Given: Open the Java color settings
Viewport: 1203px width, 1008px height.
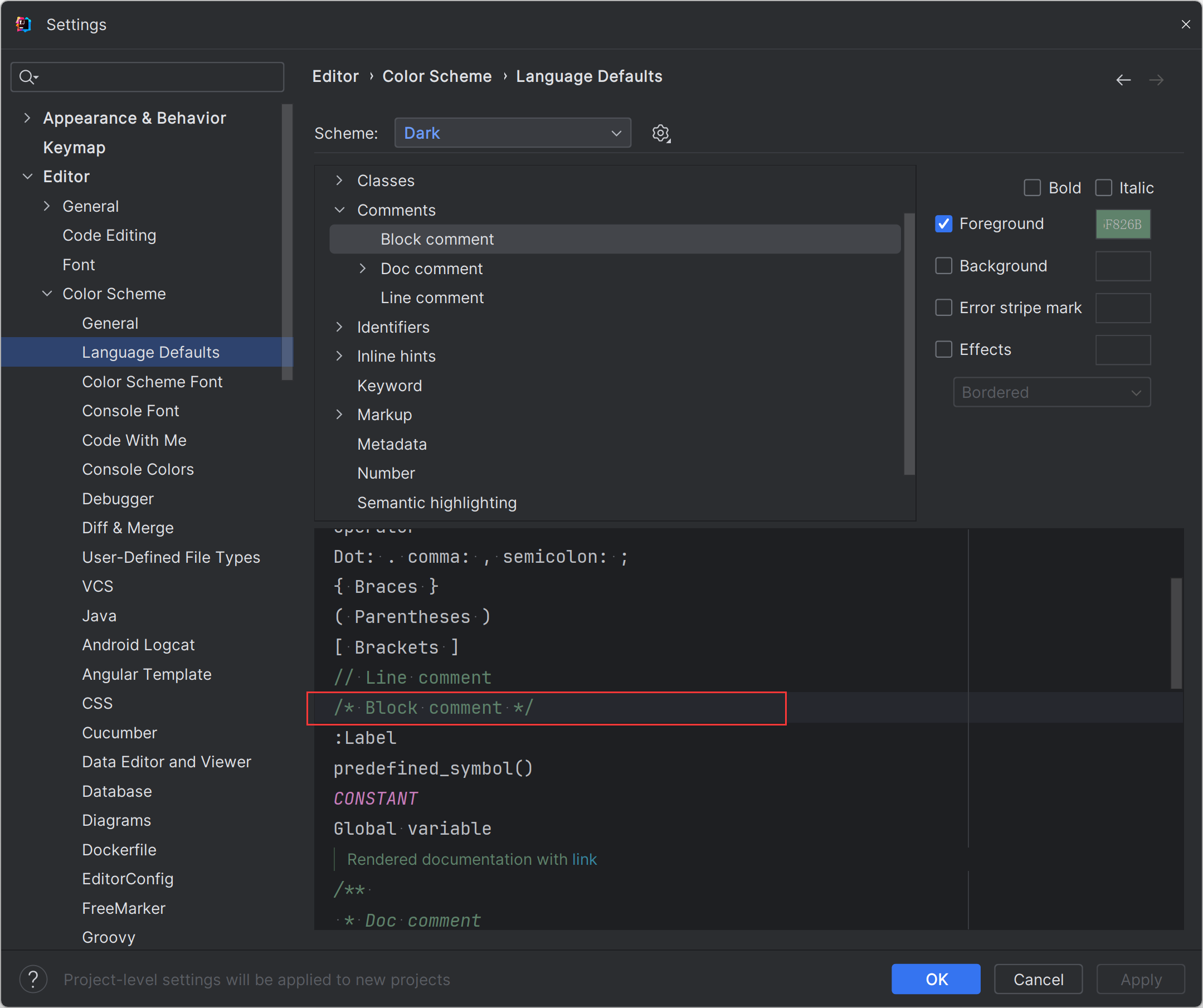Looking at the screenshot, I should click(x=99, y=616).
